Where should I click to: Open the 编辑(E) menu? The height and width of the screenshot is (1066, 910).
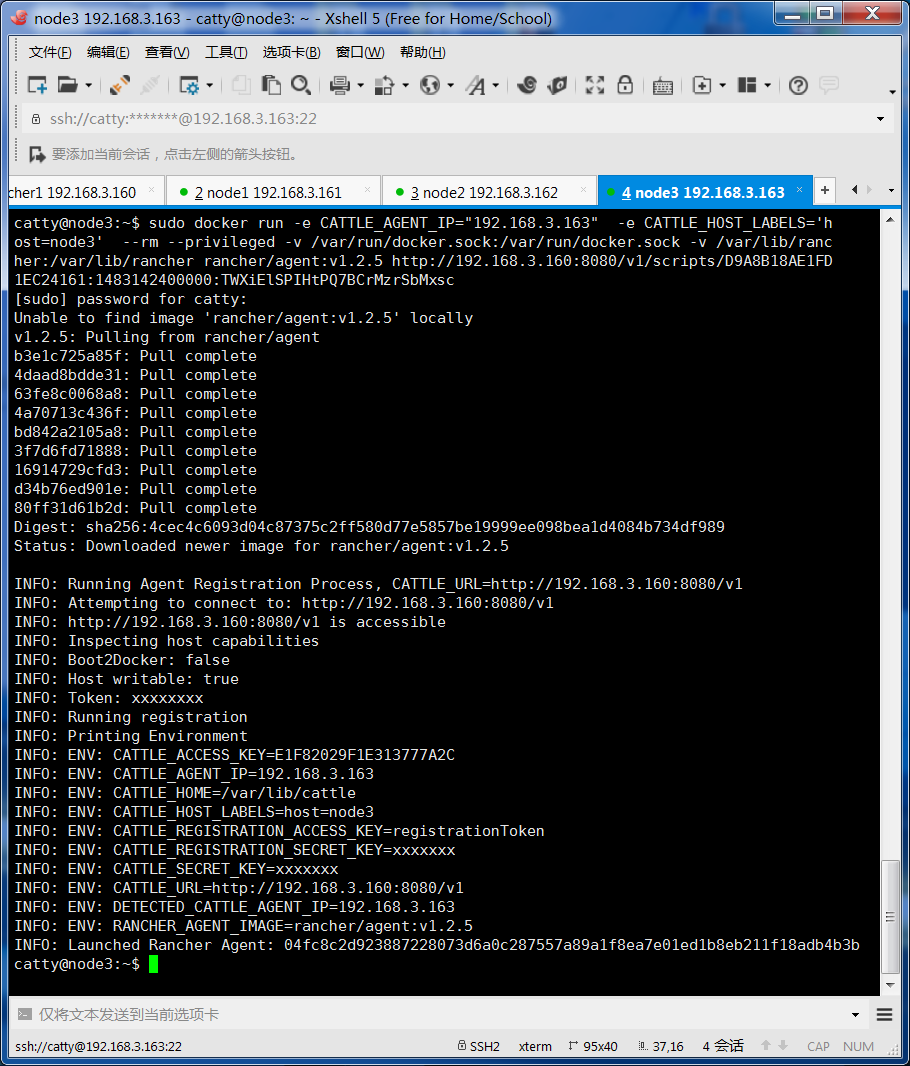pyautogui.click(x=108, y=52)
